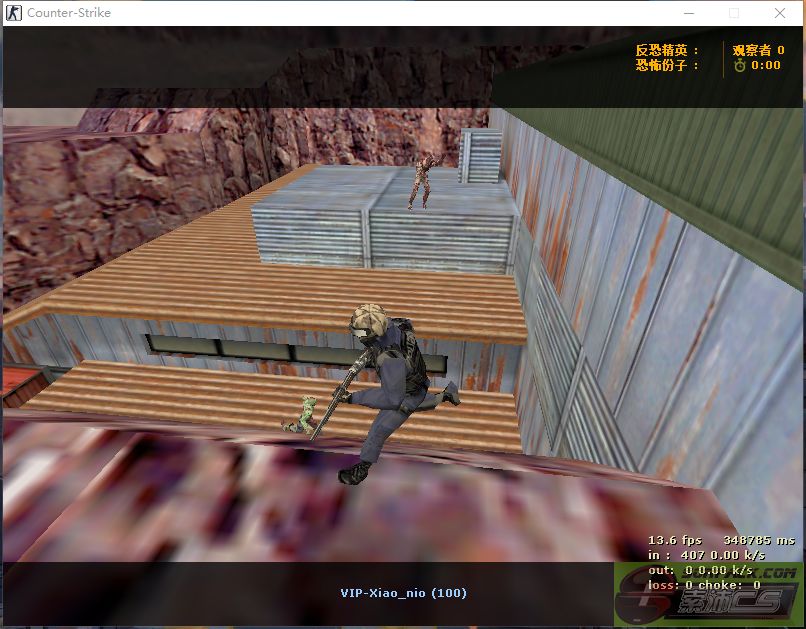The height and width of the screenshot is (629, 806).
Task: Click the 观察者 0 spectator count
Action: pyautogui.click(x=758, y=50)
